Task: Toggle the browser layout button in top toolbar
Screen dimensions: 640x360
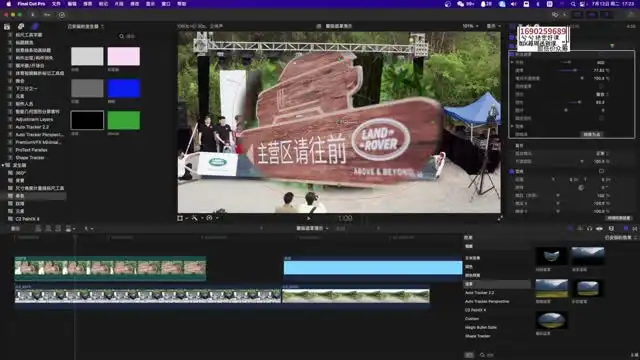Action: tap(578, 15)
